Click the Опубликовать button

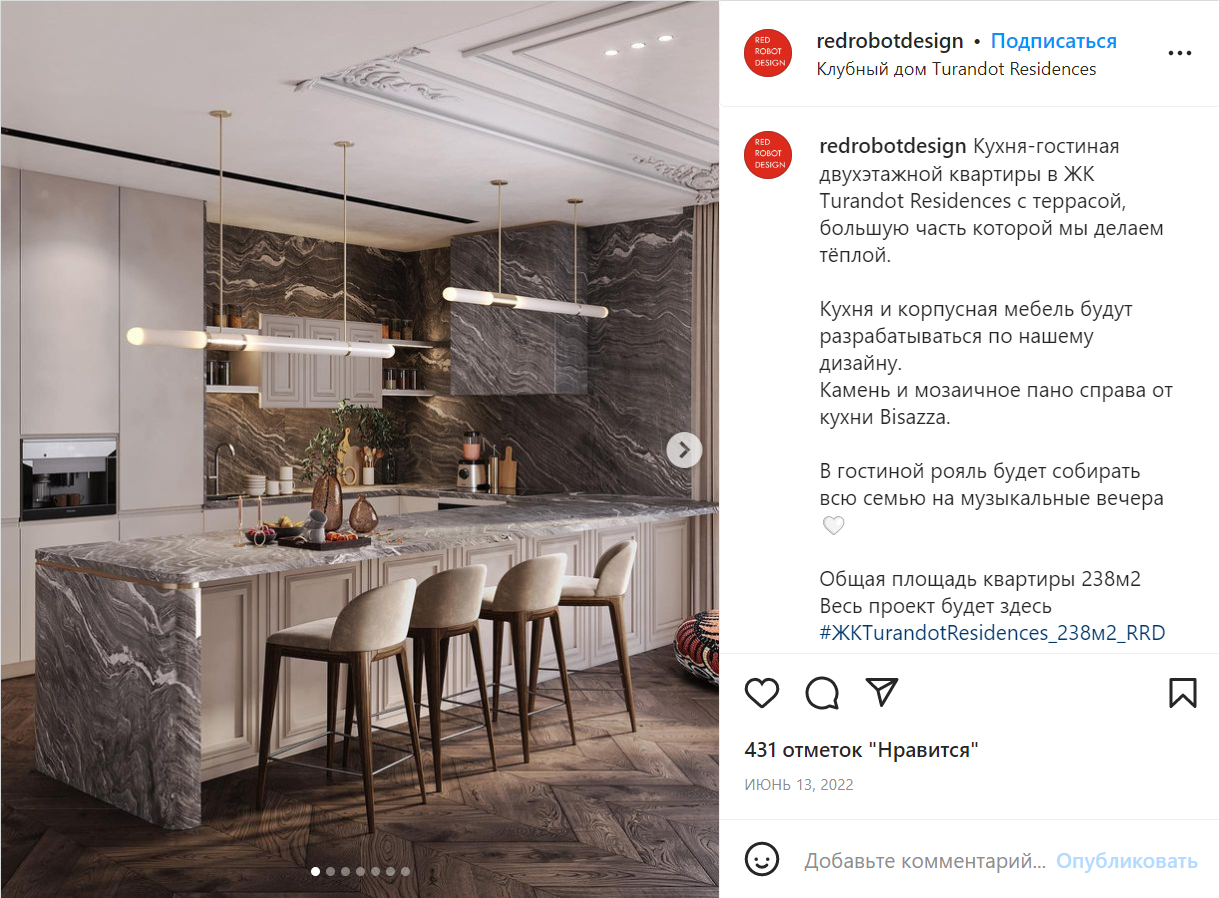click(x=1127, y=861)
